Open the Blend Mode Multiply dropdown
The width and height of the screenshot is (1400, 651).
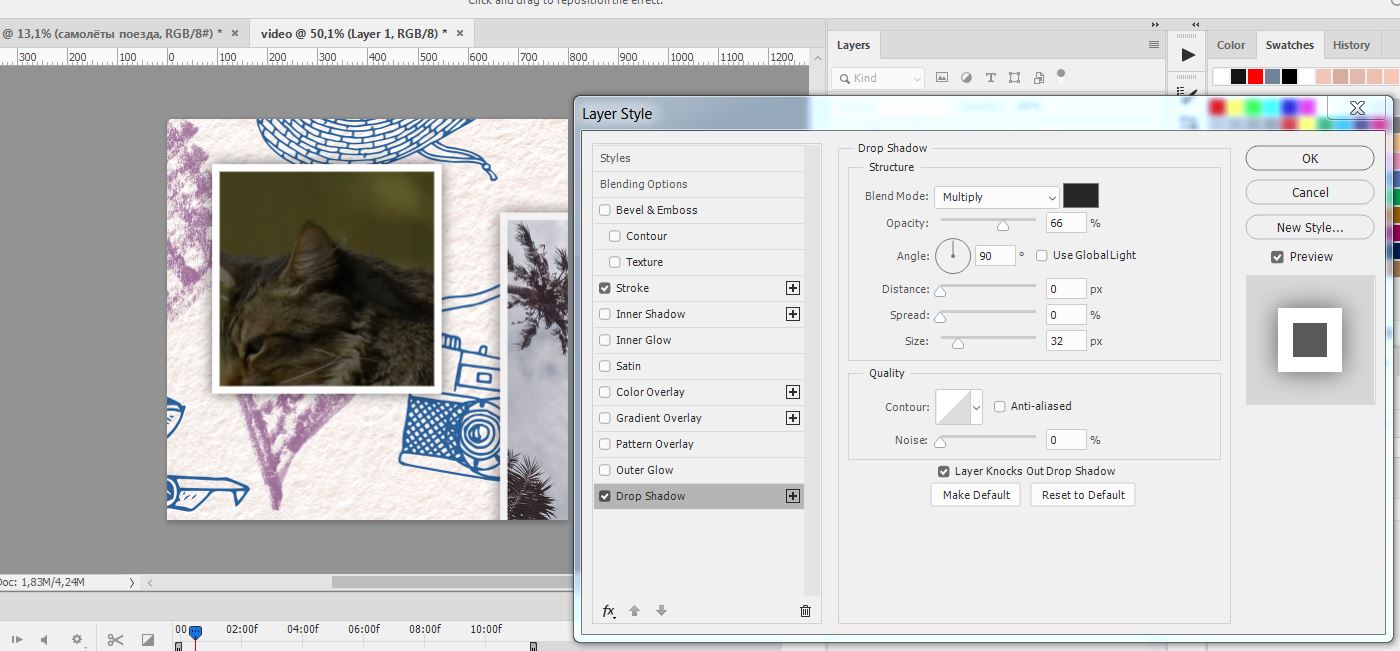pos(996,197)
